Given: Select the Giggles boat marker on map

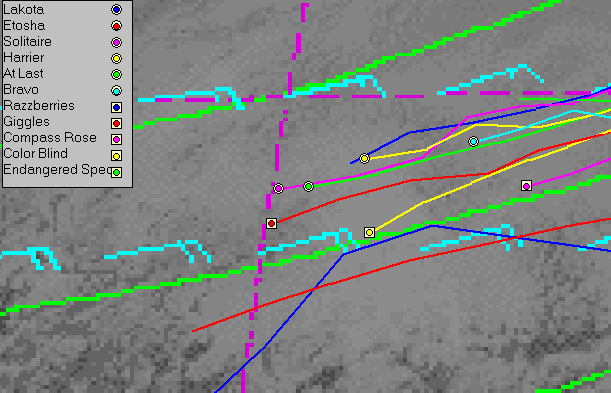Looking at the screenshot, I should tap(271, 223).
